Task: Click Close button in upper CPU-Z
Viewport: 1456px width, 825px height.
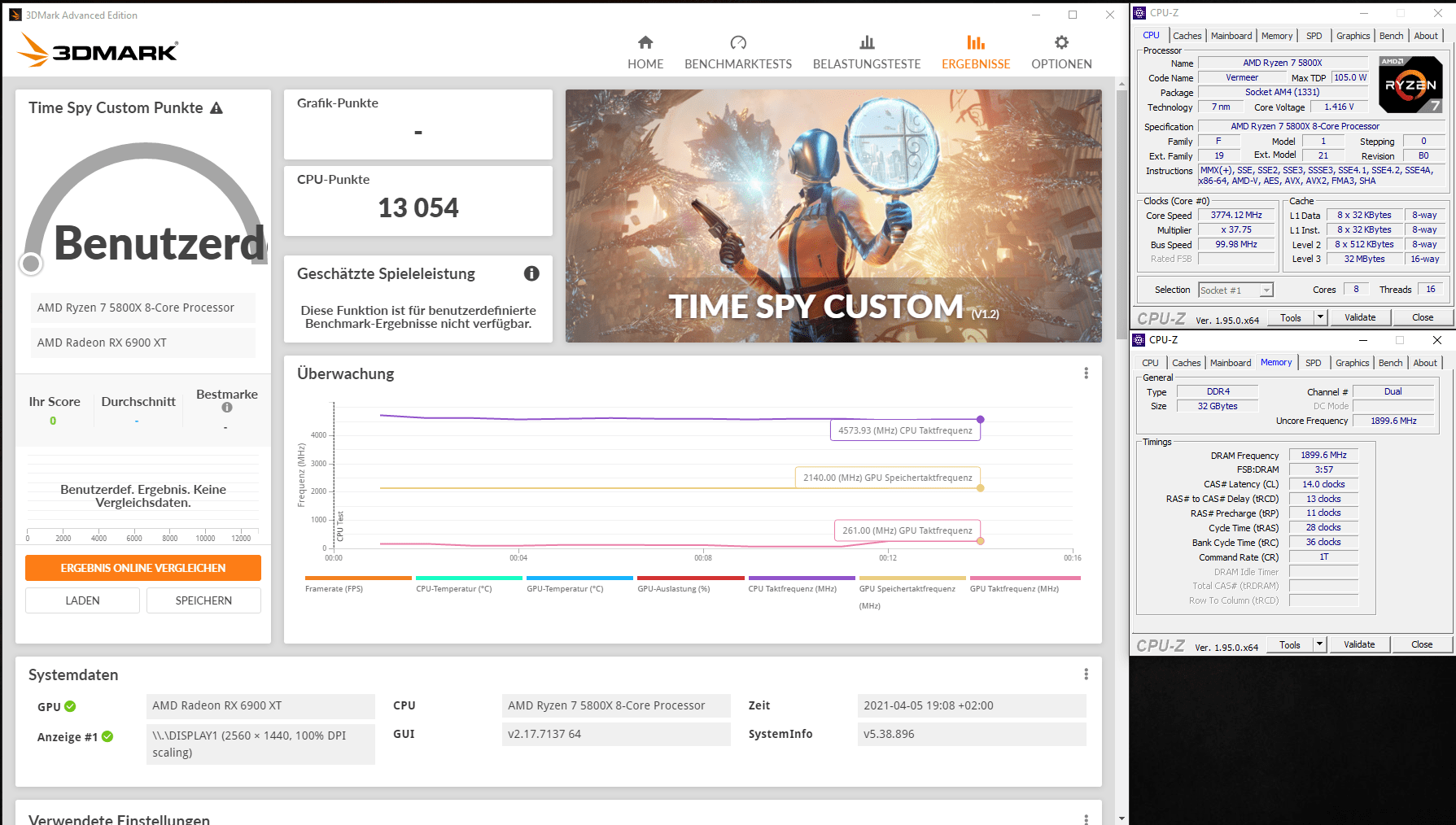Action: [1423, 317]
